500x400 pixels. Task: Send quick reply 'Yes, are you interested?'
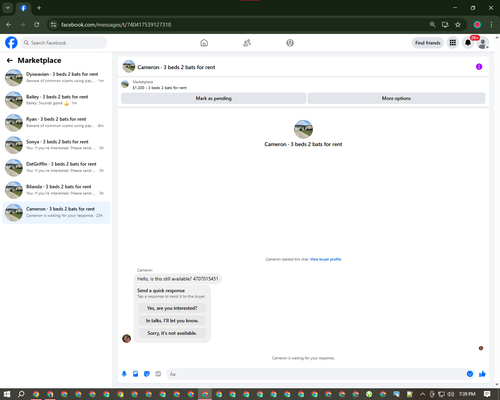click(172, 308)
